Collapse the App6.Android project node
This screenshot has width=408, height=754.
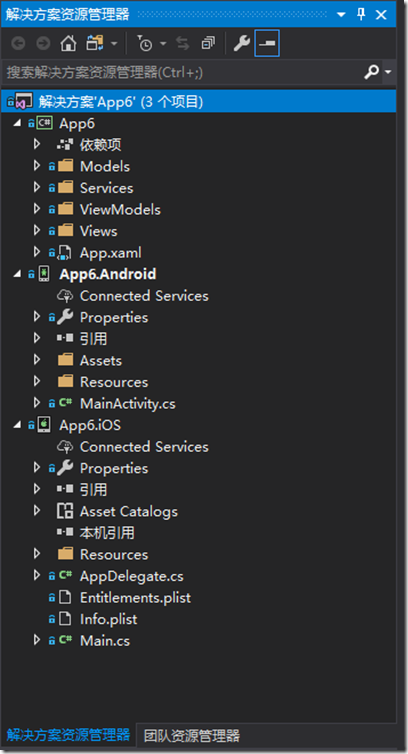18,274
